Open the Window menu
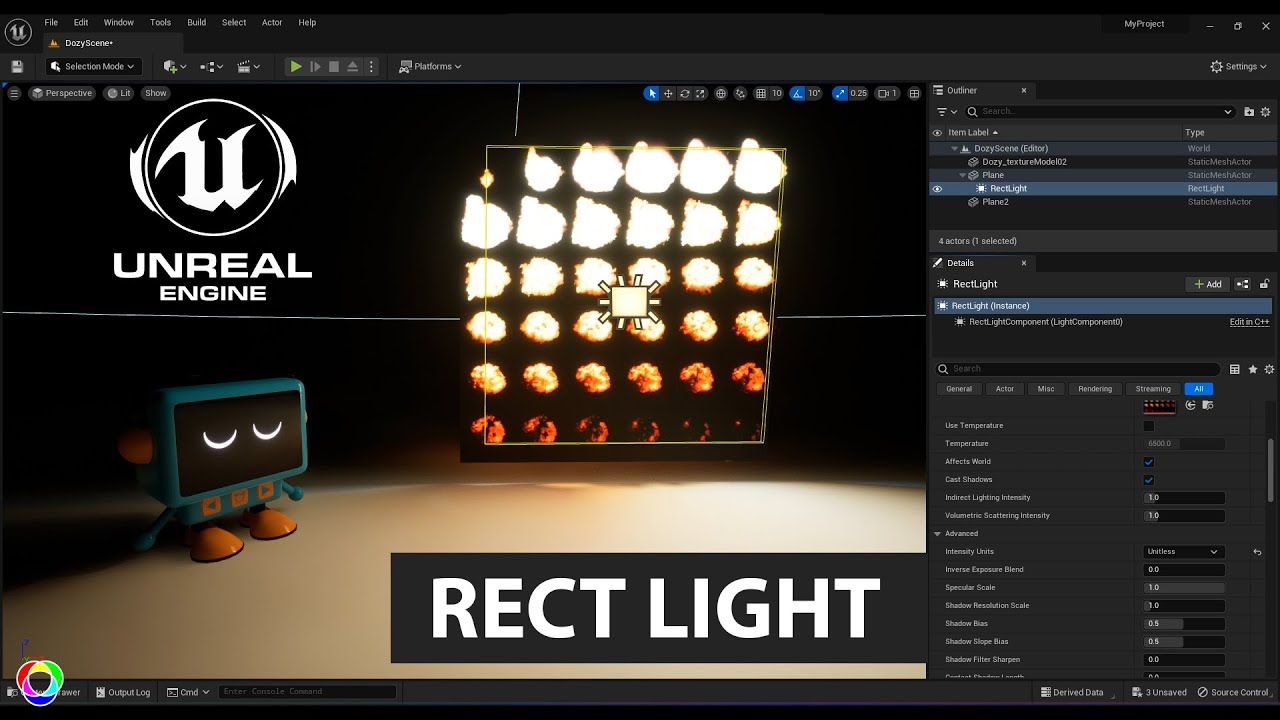Viewport: 1280px width, 720px height. coord(118,22)
